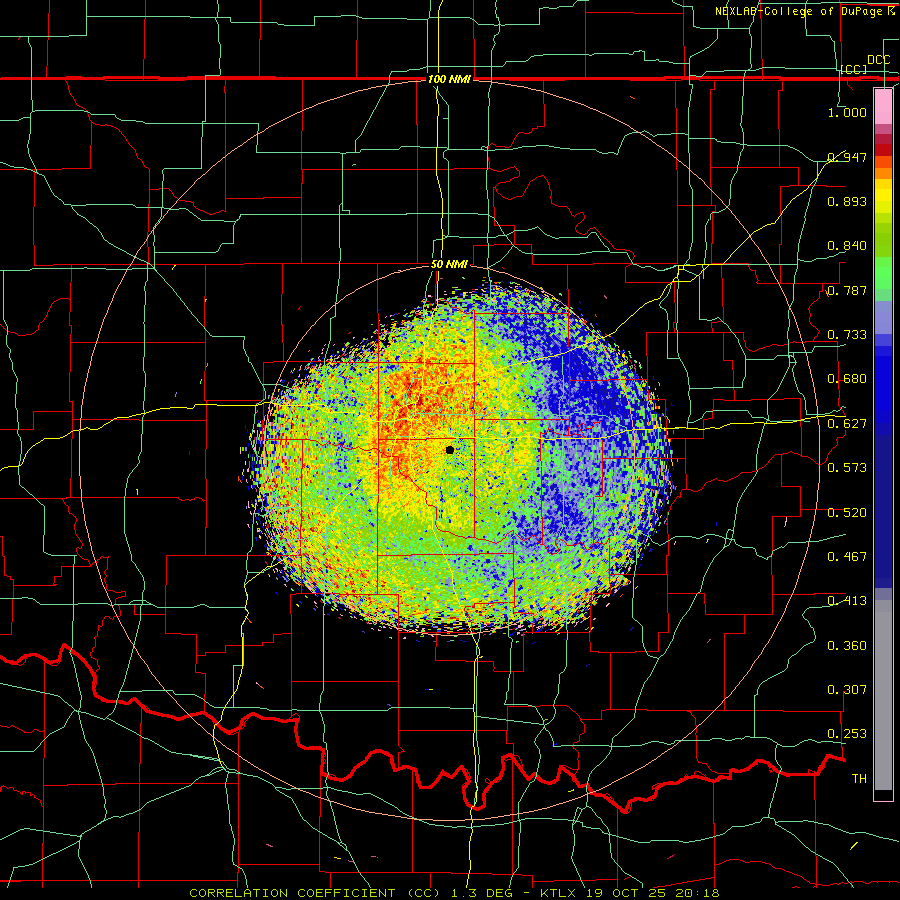Click the 0.680 value on the color scale
The width and height of the screenshot is (900, 900).
pos(847,379)
